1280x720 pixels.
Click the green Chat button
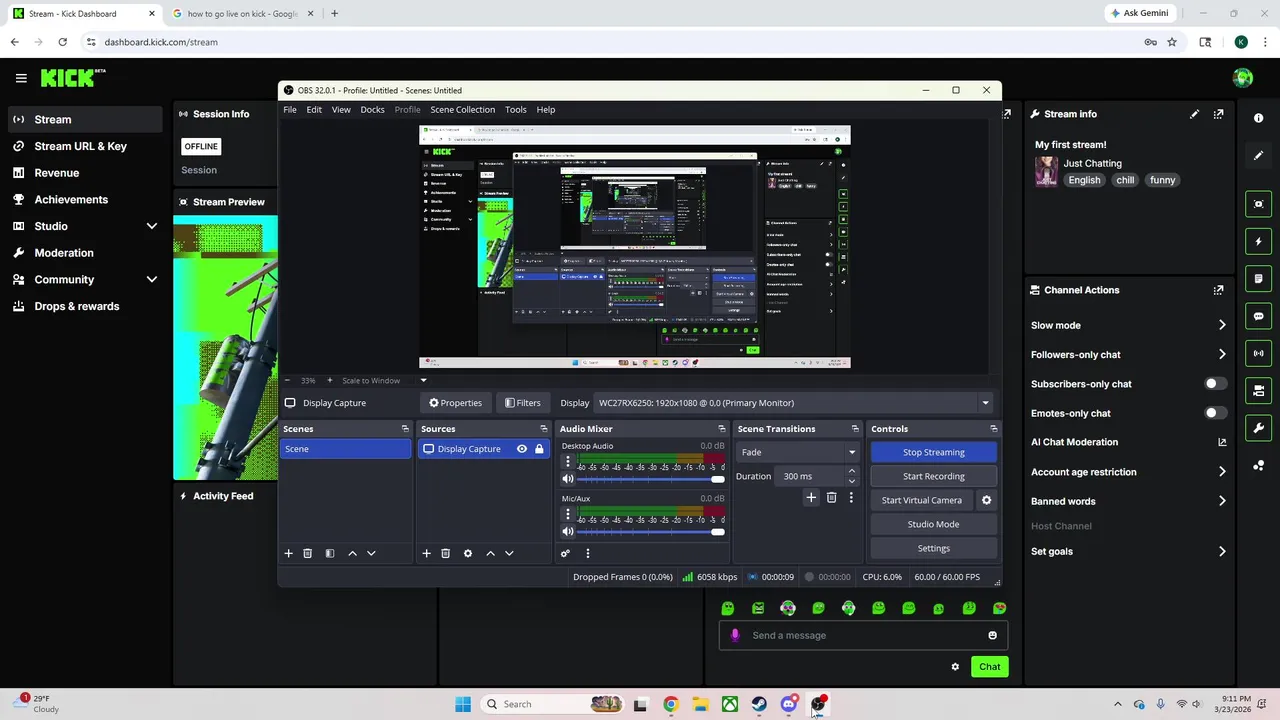[x=989, y=667]
